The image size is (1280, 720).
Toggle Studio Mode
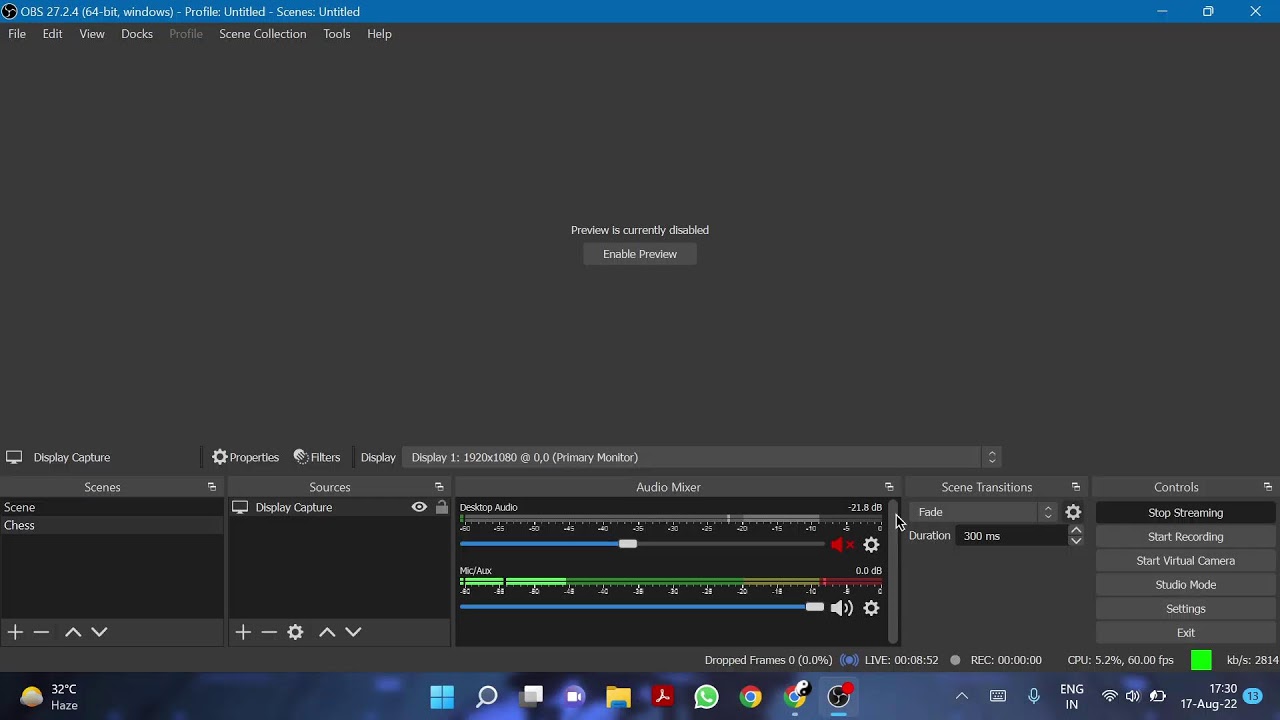(x=1186, y=585)
